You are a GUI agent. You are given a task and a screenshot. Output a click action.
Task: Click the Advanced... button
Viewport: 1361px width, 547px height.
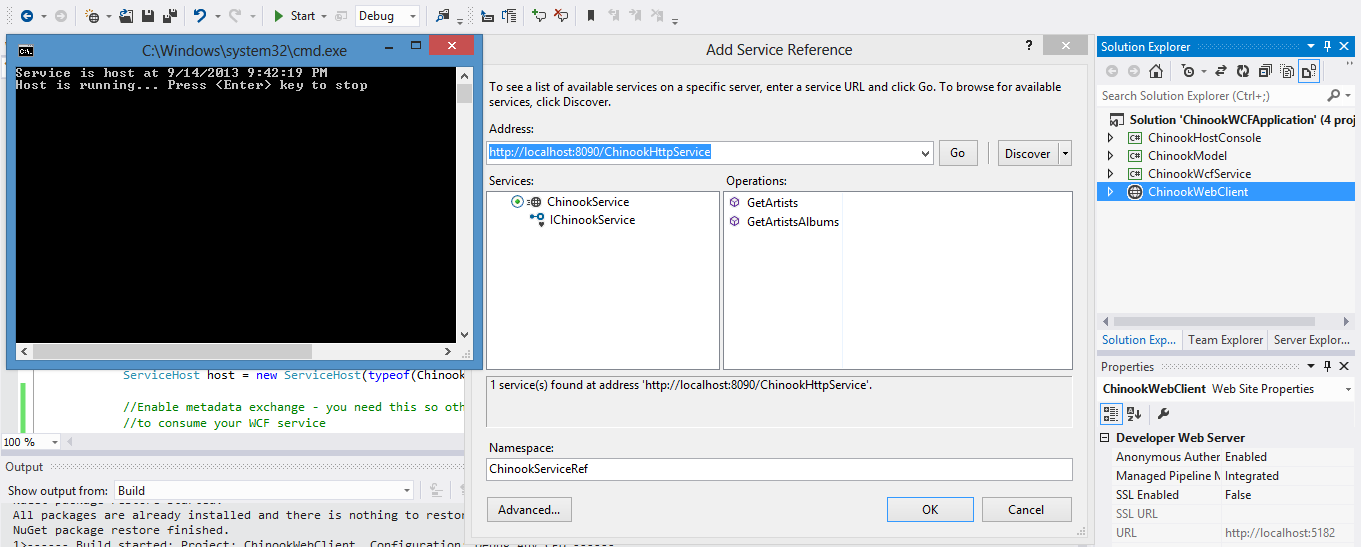(x=529, y=510)
